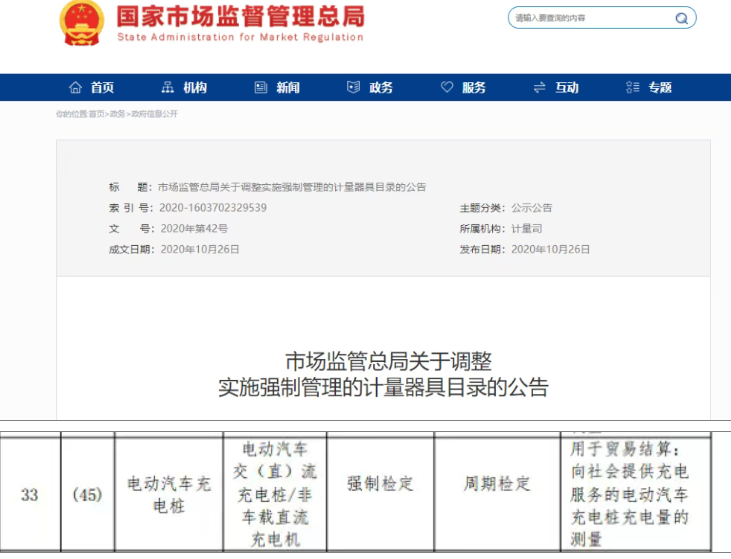The width and height of the screenshot is (731, 559).
Task: Select the 服务 menu item
Action: (474, 88)
